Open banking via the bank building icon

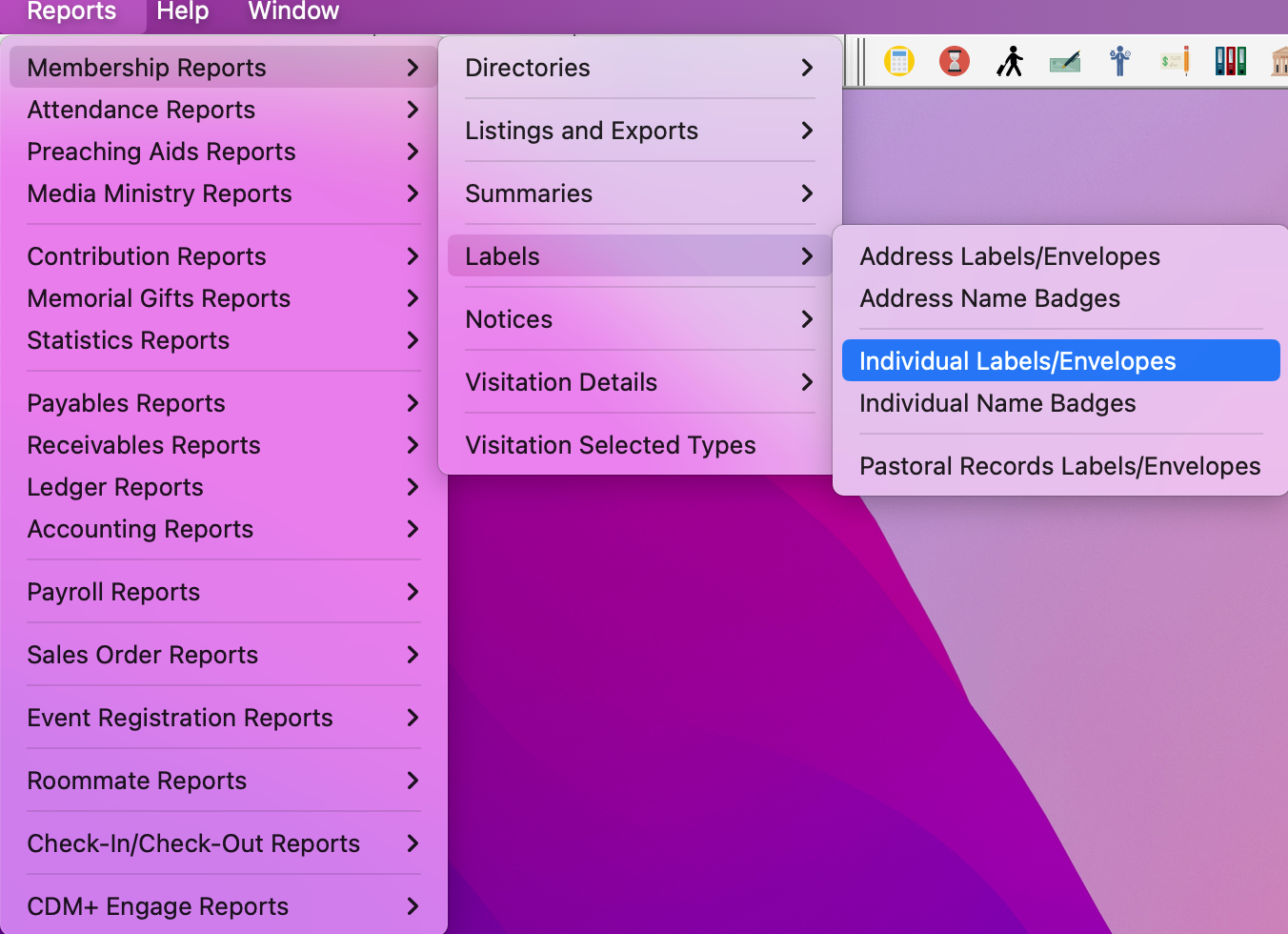[1278, 60]
